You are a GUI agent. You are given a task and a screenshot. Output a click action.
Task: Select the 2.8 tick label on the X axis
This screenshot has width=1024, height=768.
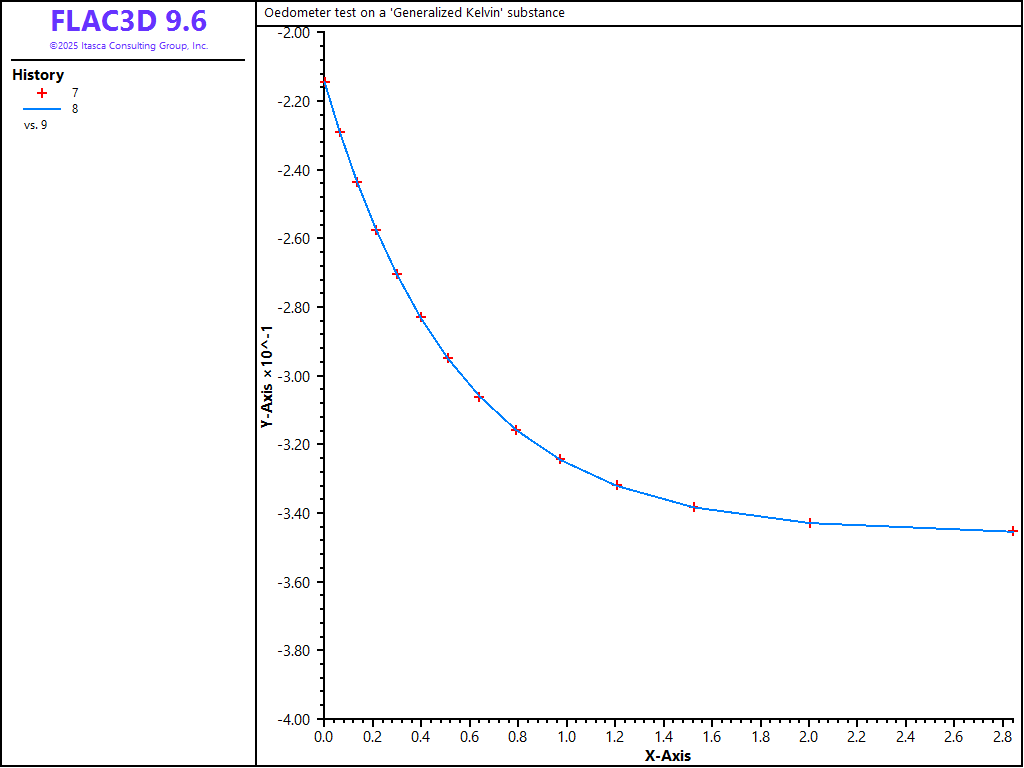pyautogui.click(x=1002, y=737)
